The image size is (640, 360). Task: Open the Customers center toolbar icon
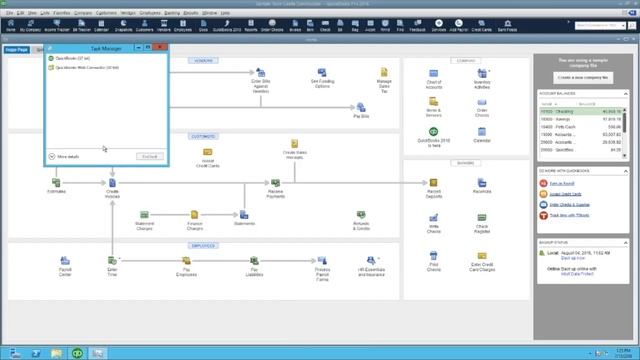144,25
